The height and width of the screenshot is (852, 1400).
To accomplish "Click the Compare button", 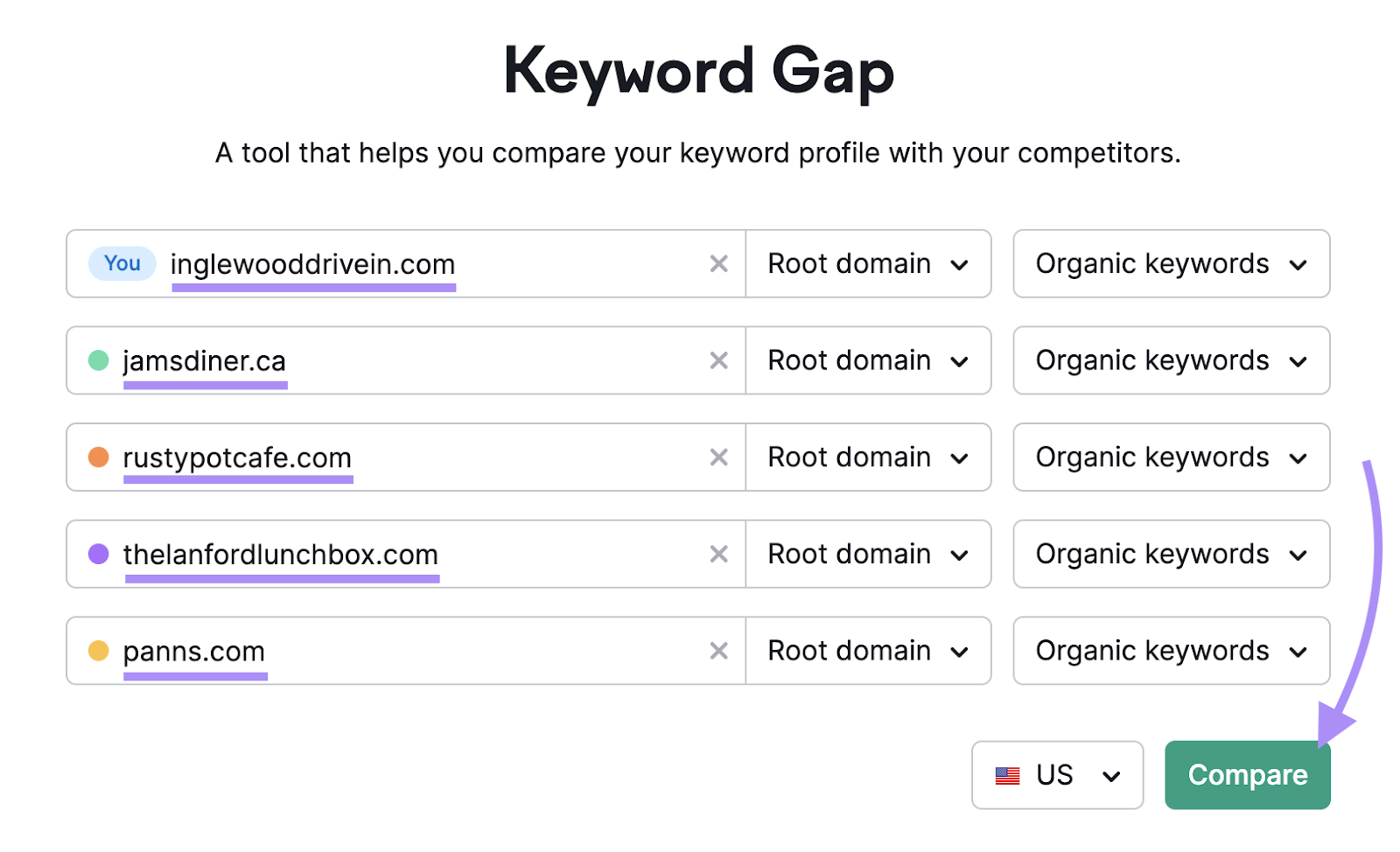I will point(1247,775).
